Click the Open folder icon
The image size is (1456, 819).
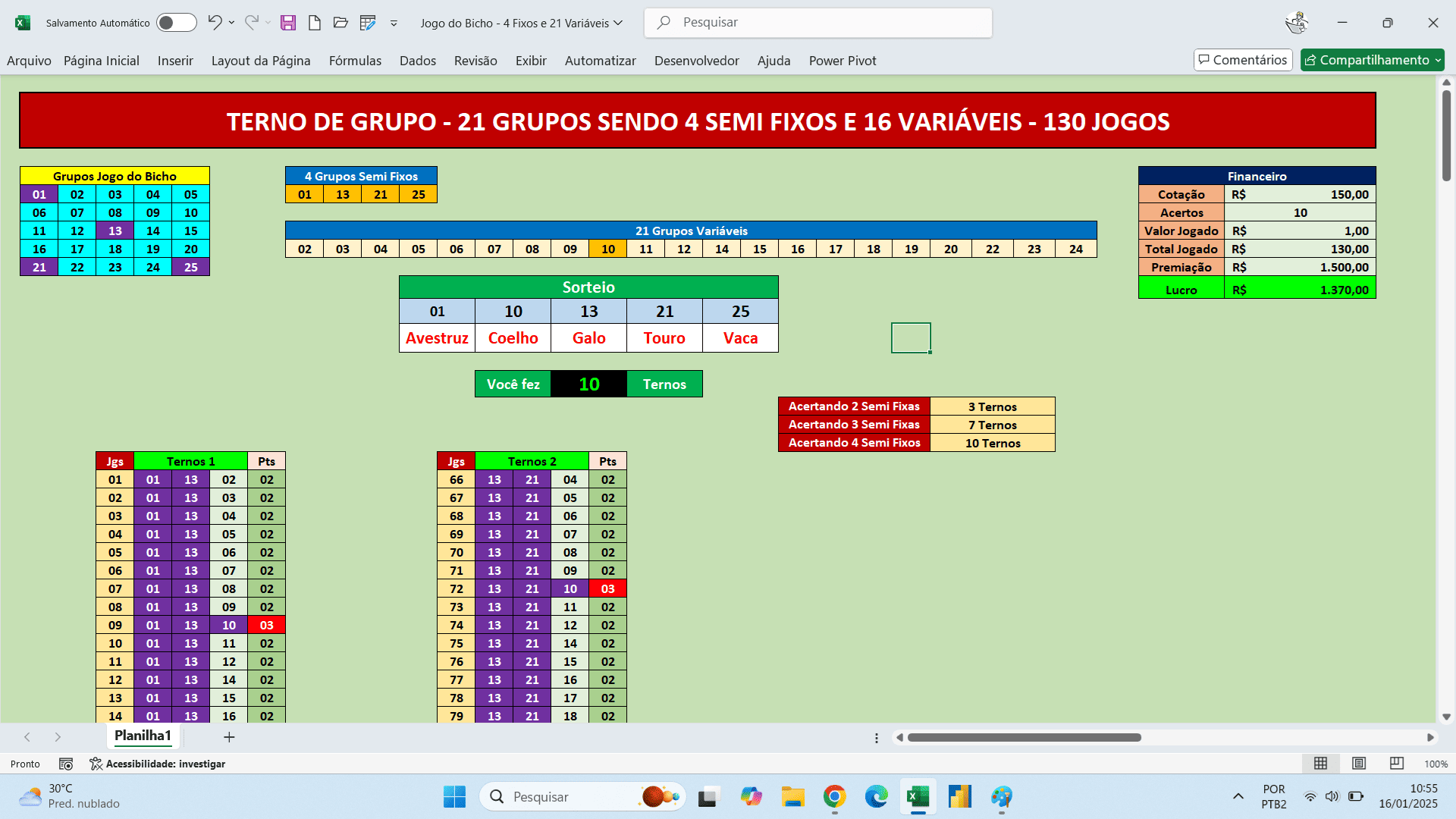coord(340,23)
